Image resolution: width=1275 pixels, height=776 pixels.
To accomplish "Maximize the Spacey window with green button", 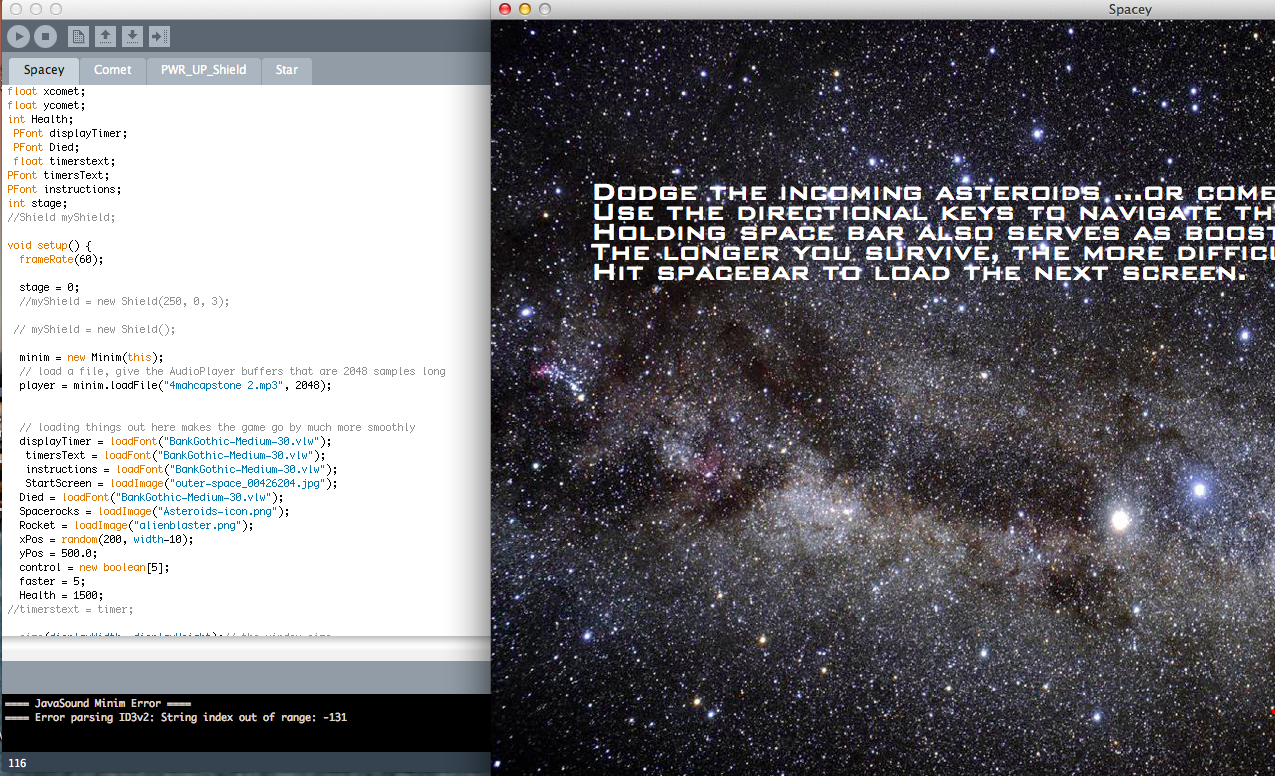I will coord(545,9).
